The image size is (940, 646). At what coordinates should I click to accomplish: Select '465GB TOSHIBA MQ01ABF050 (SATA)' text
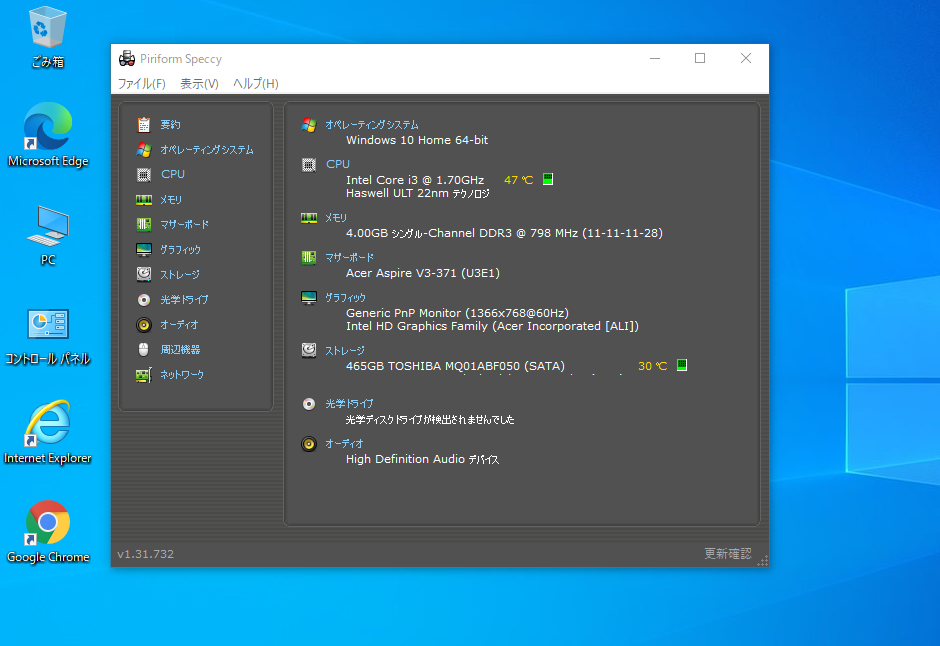[455, 366]
